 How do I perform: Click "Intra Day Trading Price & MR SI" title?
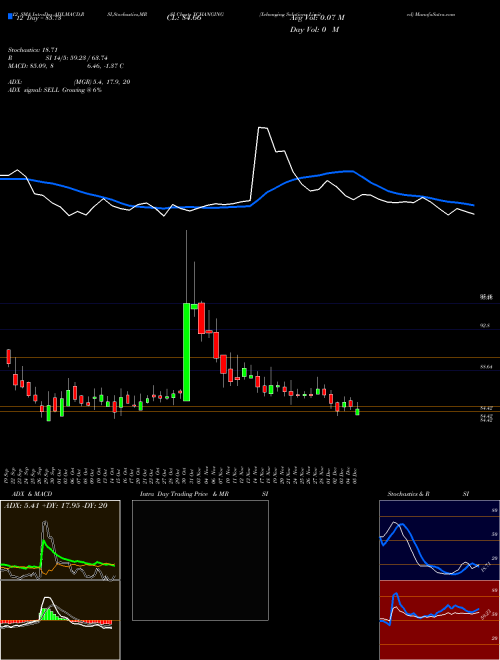click(204, 494)
